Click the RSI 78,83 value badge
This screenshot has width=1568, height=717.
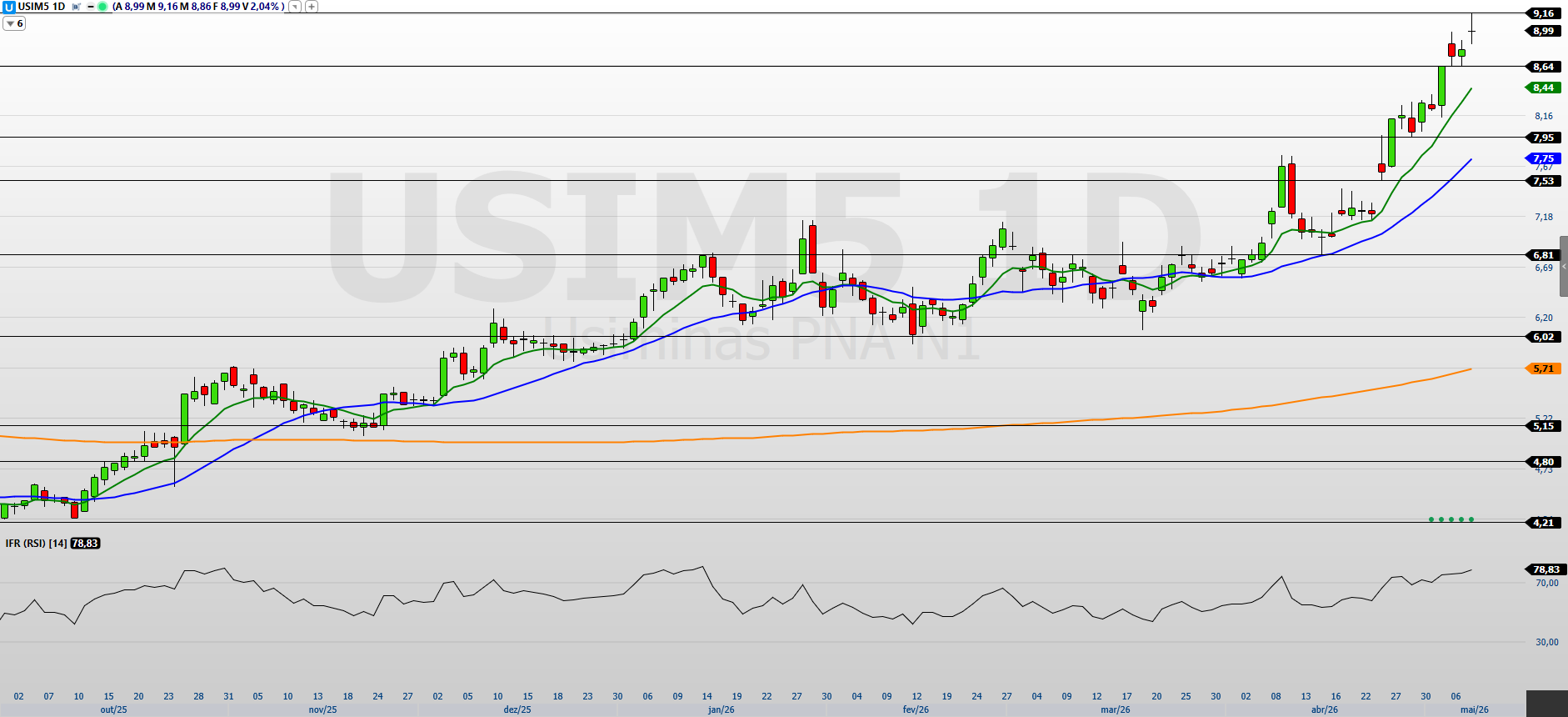tap(85, 544)
